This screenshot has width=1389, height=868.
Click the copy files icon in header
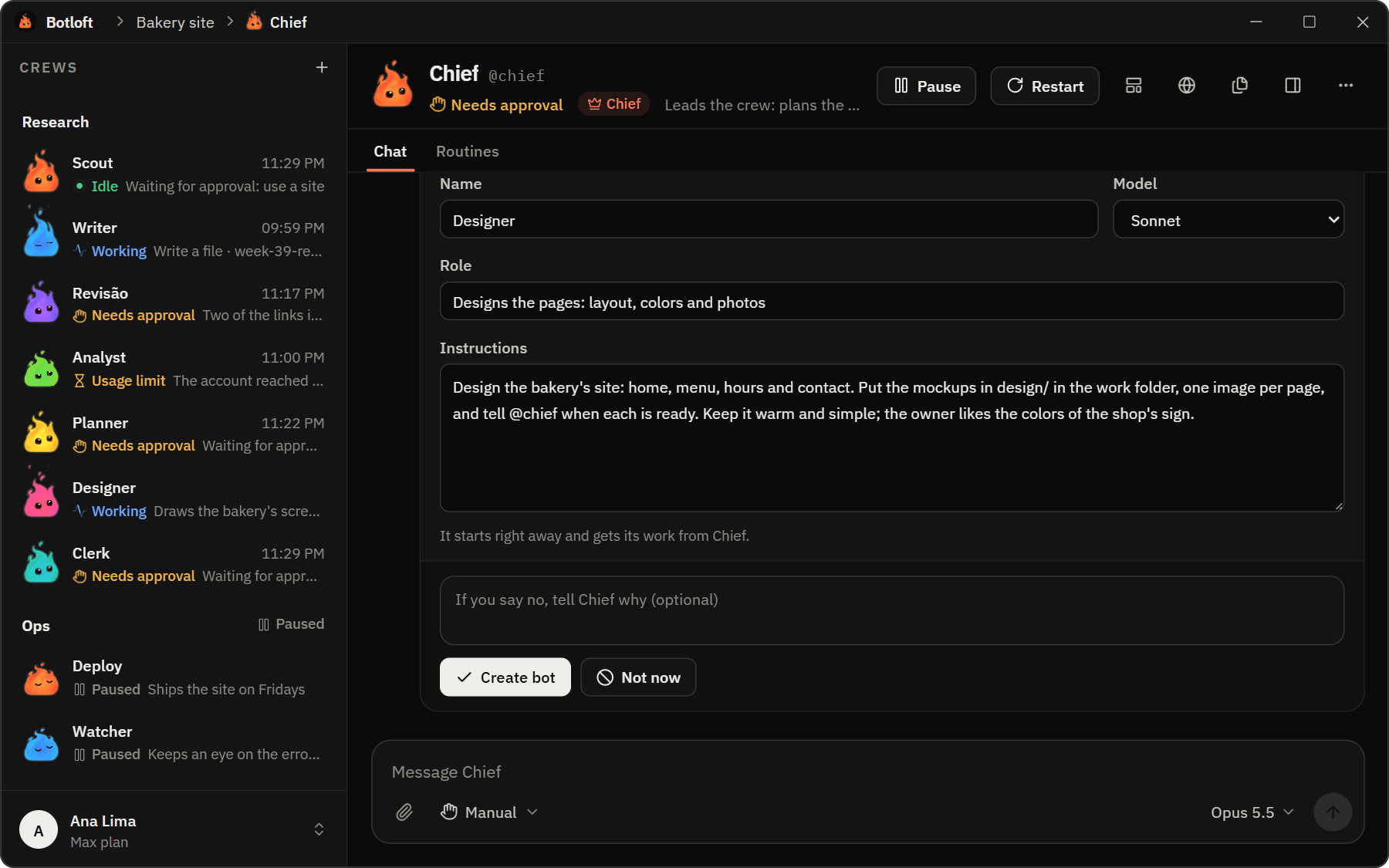coord(1240,86)
